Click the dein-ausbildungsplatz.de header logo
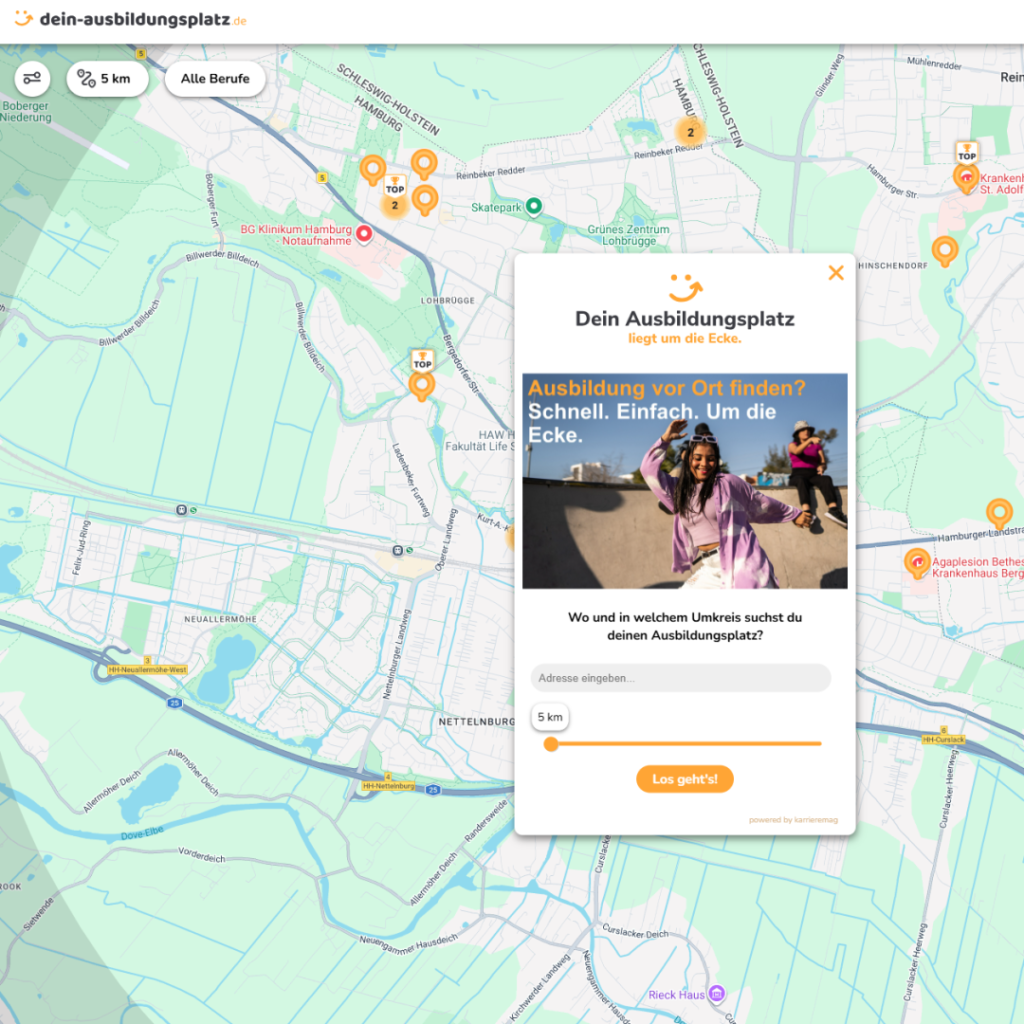The height and width of the screenshot is (1024, 1024). [x=130, y=20]
